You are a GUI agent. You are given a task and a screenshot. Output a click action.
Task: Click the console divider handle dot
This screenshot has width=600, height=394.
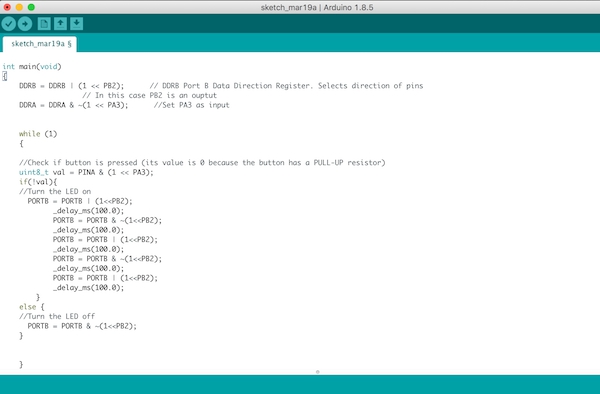pyautogui.click(x=318, y=371)
